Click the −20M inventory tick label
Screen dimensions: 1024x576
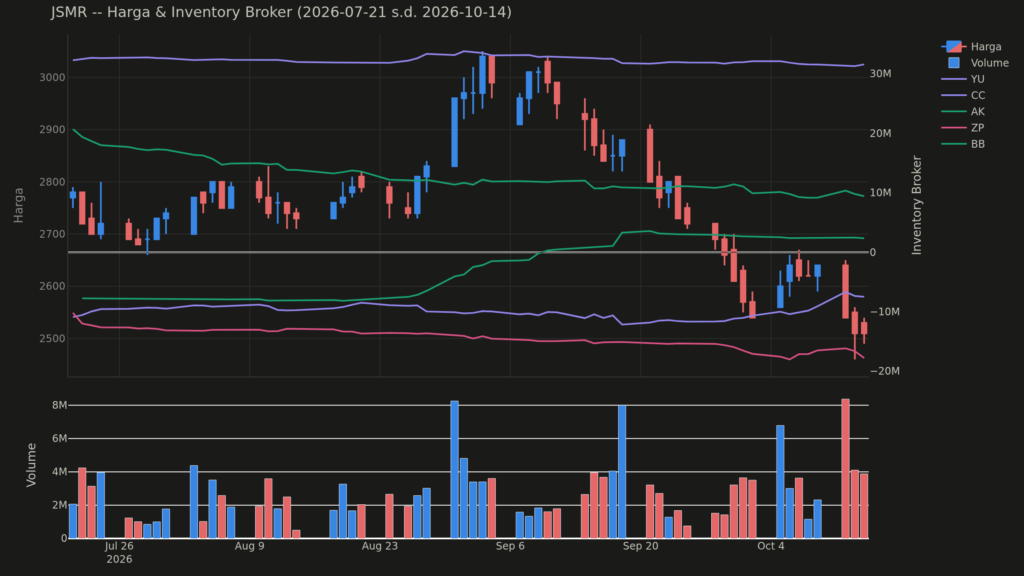pos(885,371)
